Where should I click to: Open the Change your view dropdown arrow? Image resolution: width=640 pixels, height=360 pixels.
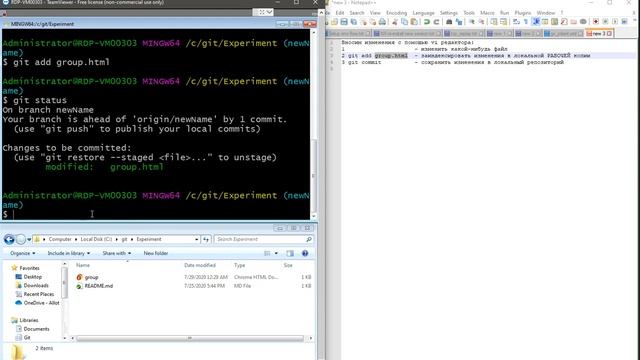276,253
